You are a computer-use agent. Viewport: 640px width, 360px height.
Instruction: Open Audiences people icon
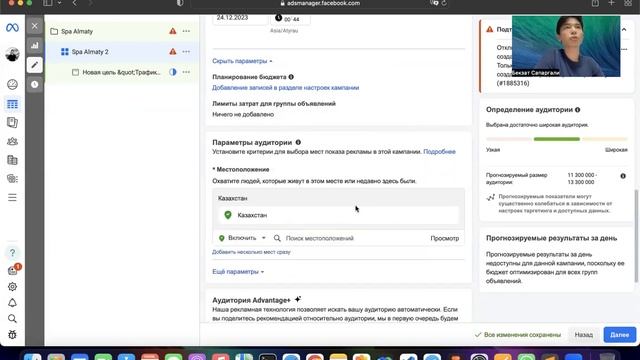pos(12,141)
